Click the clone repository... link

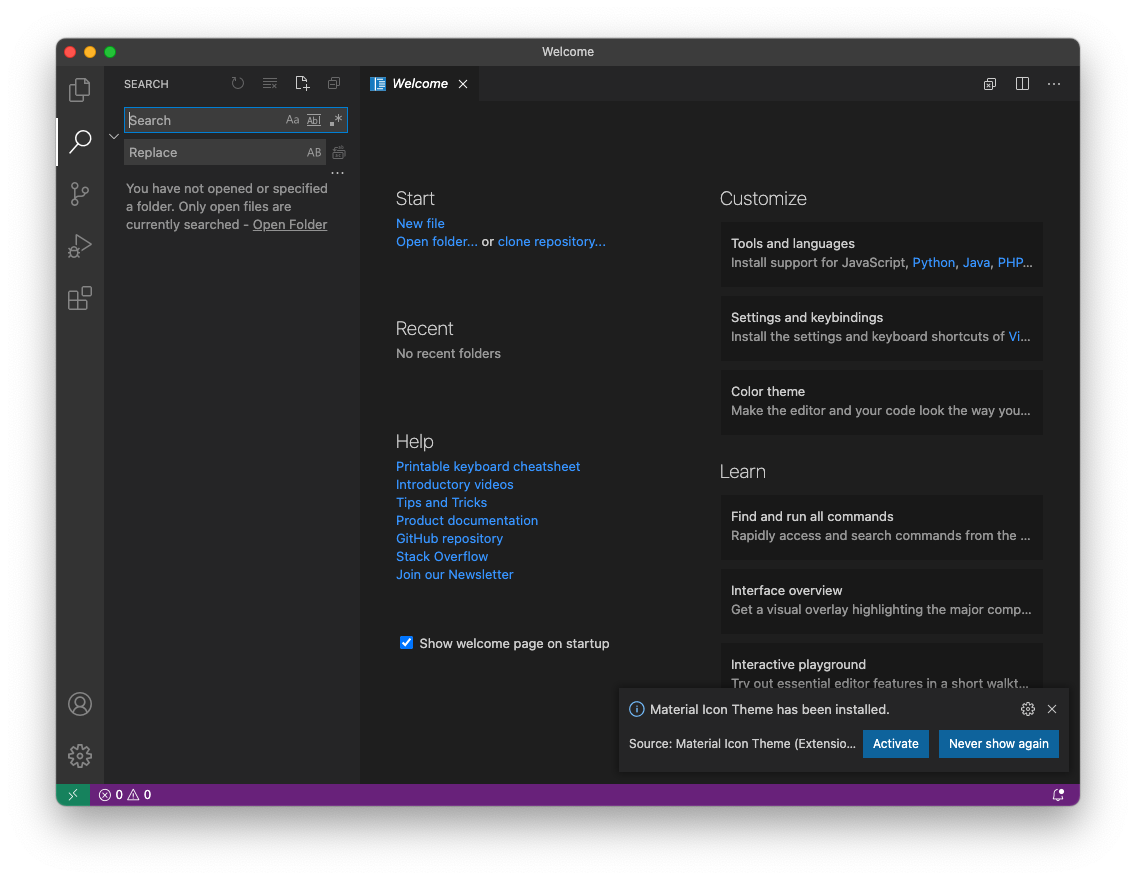[x=551, y=241]
